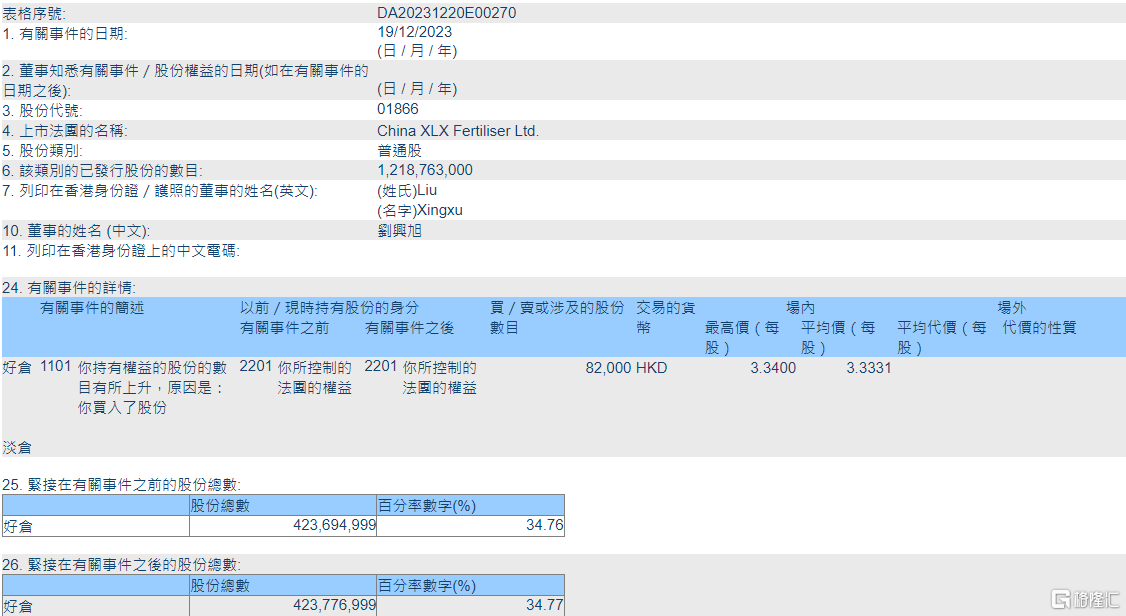This screenshot has width=1126, height=616.
Task: Click heading 26. 緊接在有關事件之後的股份總數
Action: (x=121, y=565)
